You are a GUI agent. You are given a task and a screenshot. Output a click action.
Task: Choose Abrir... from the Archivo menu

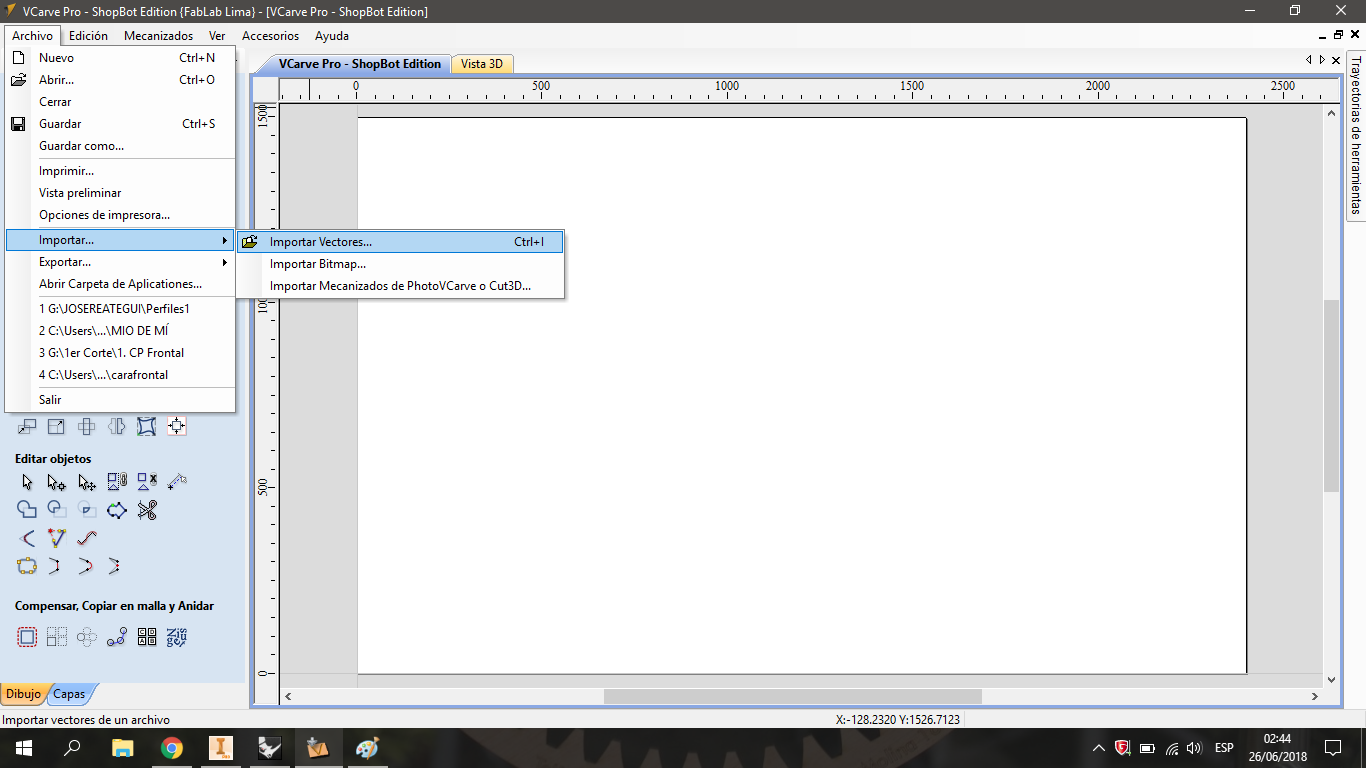pos(120,80)
